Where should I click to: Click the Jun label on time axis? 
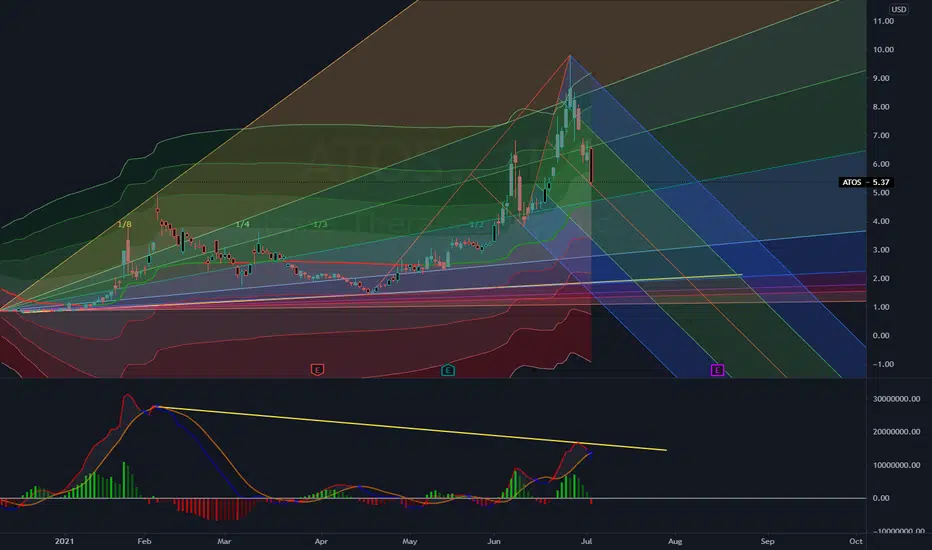click(x=494, y=541)
